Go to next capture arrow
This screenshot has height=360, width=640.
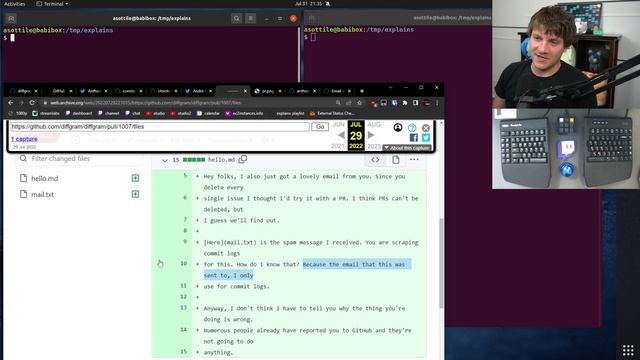pyautogui.click(x=371, y=135)
